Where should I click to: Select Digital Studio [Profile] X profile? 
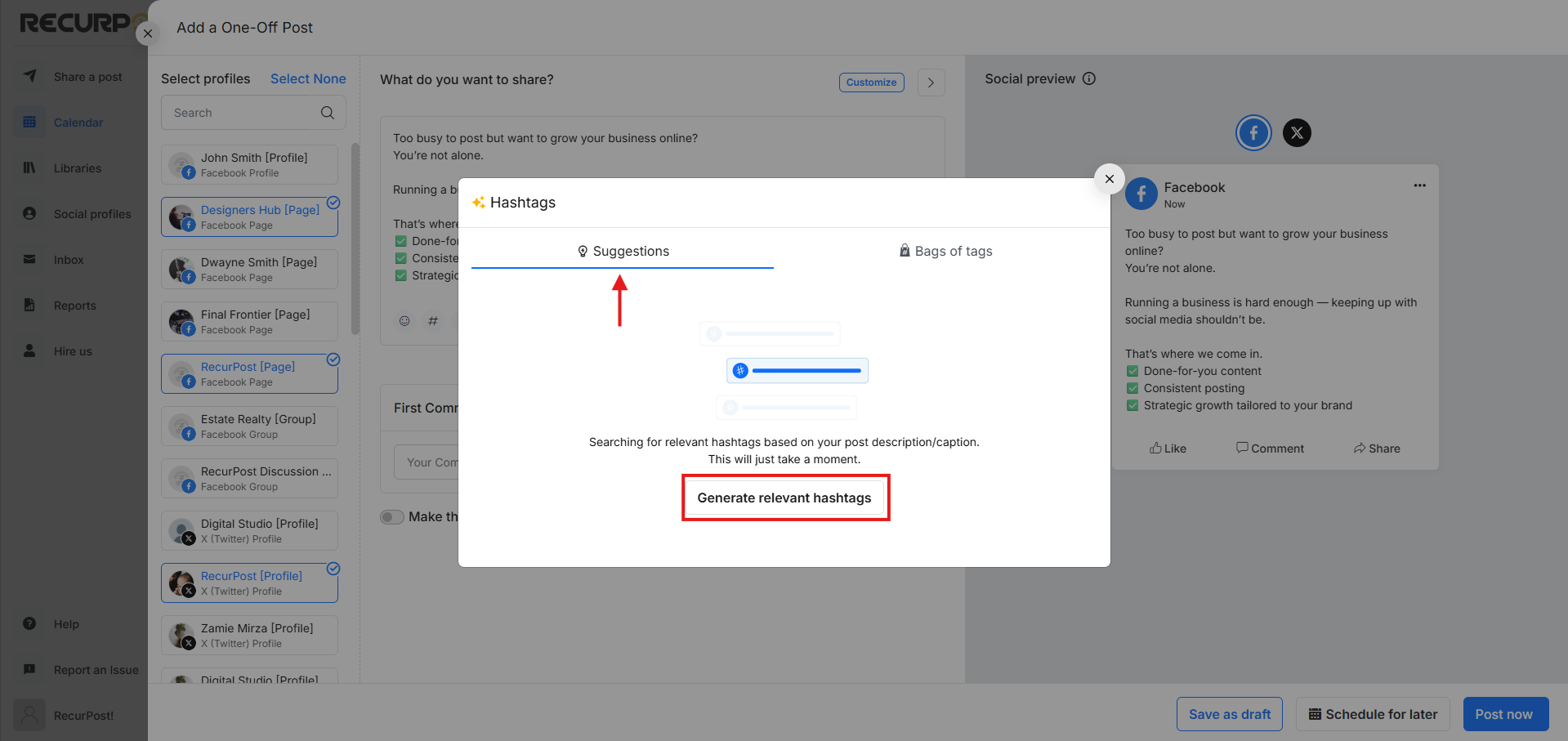(x=249, y=531)
